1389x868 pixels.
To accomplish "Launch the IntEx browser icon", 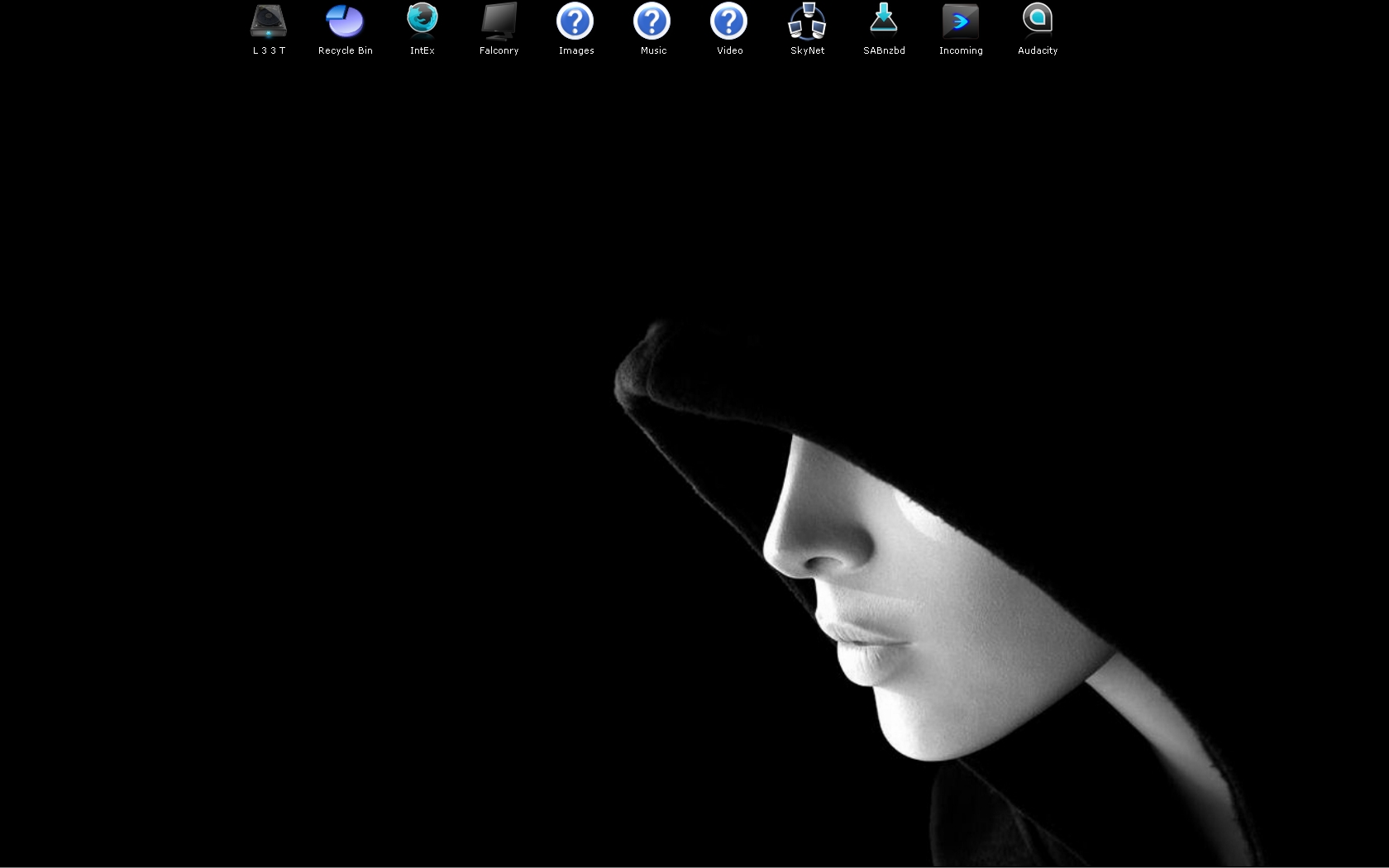I will coord(422,21).
